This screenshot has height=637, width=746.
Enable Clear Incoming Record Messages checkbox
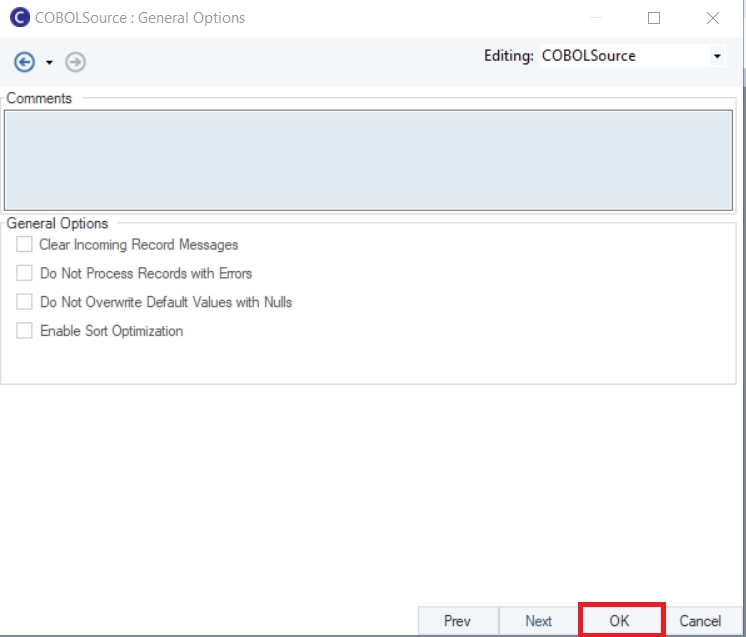[x=24, y=245]
